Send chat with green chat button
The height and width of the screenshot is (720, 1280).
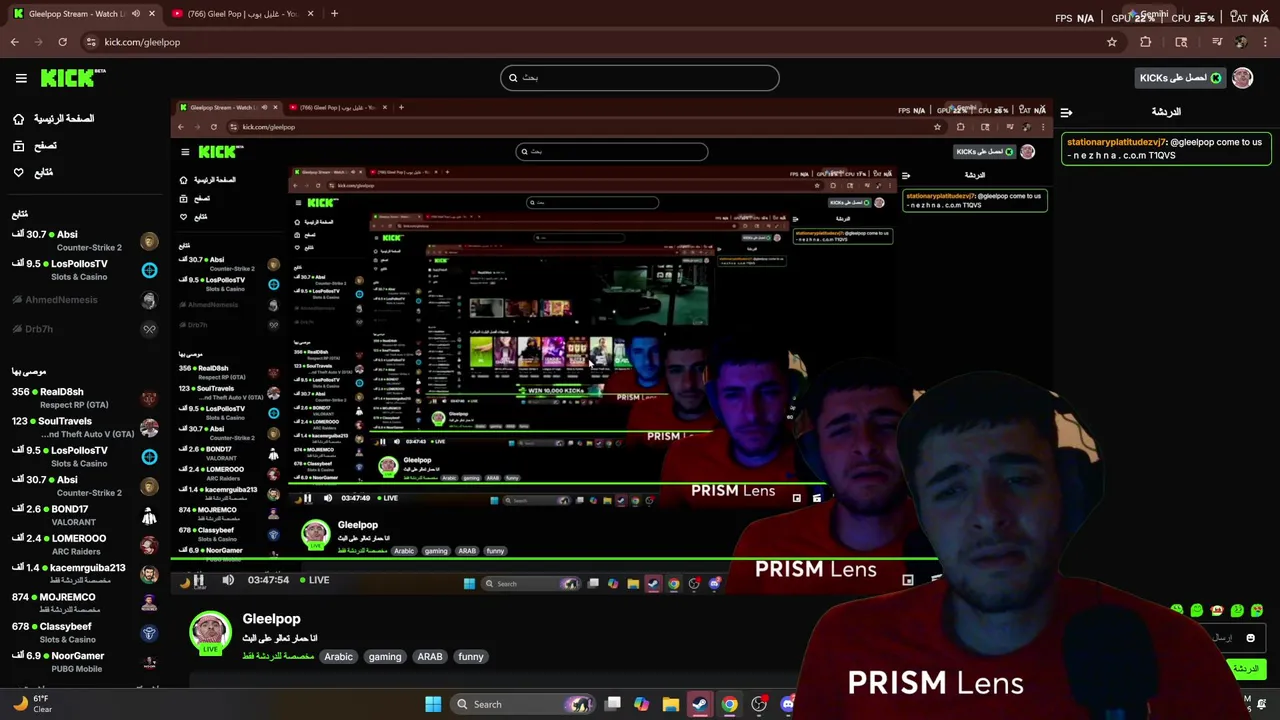pos(1246,669)
